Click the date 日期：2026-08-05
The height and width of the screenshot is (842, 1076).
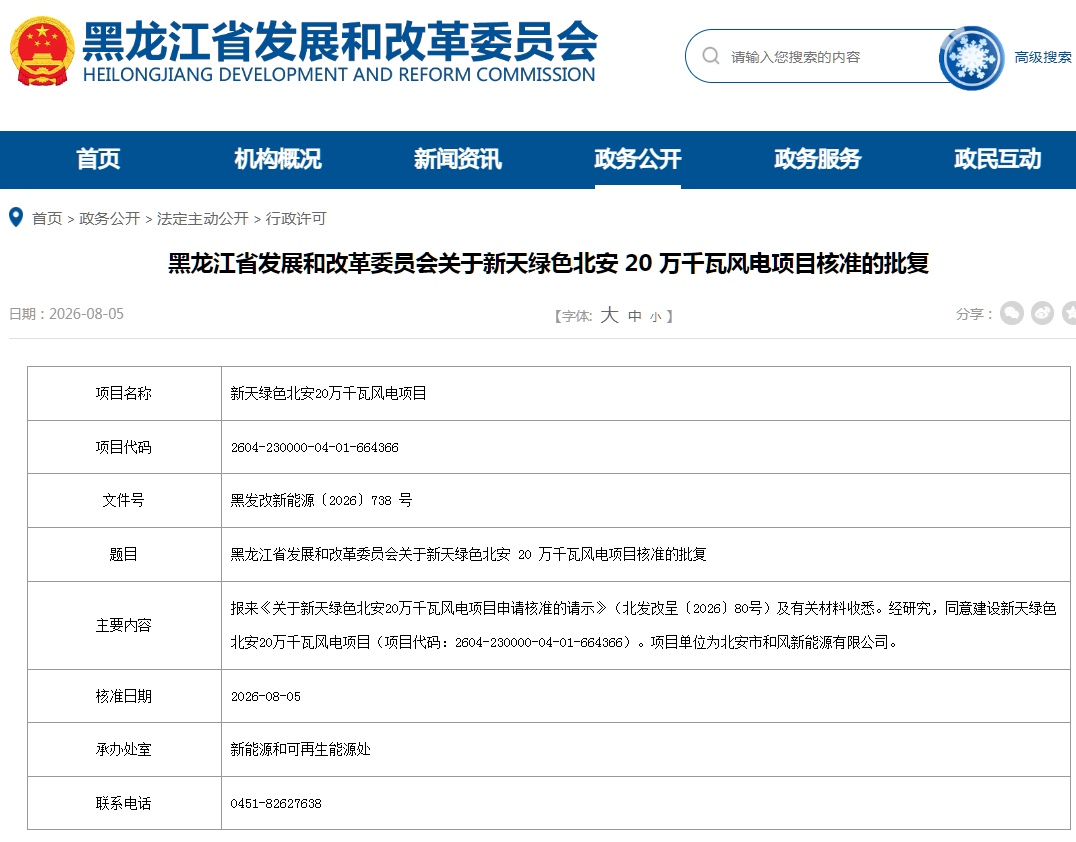click(x=67, y=314)
